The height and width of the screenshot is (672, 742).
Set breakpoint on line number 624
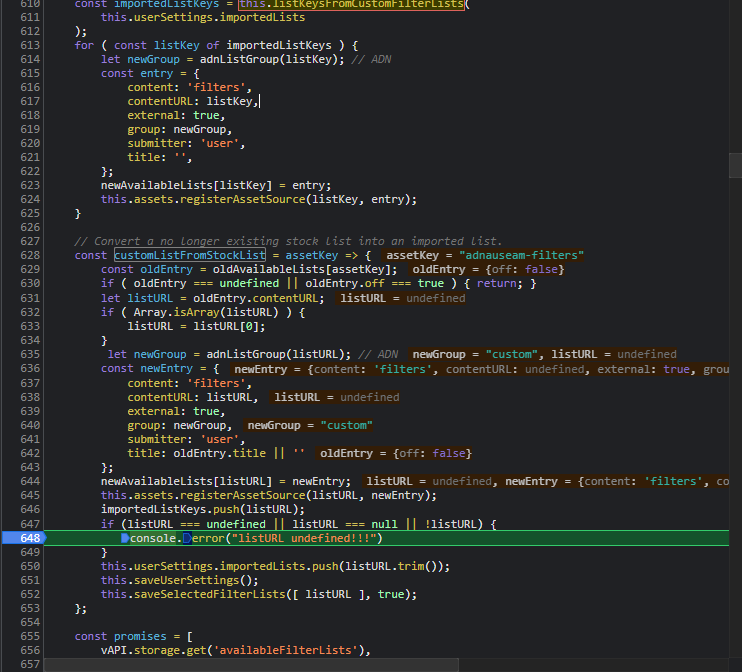30,199
